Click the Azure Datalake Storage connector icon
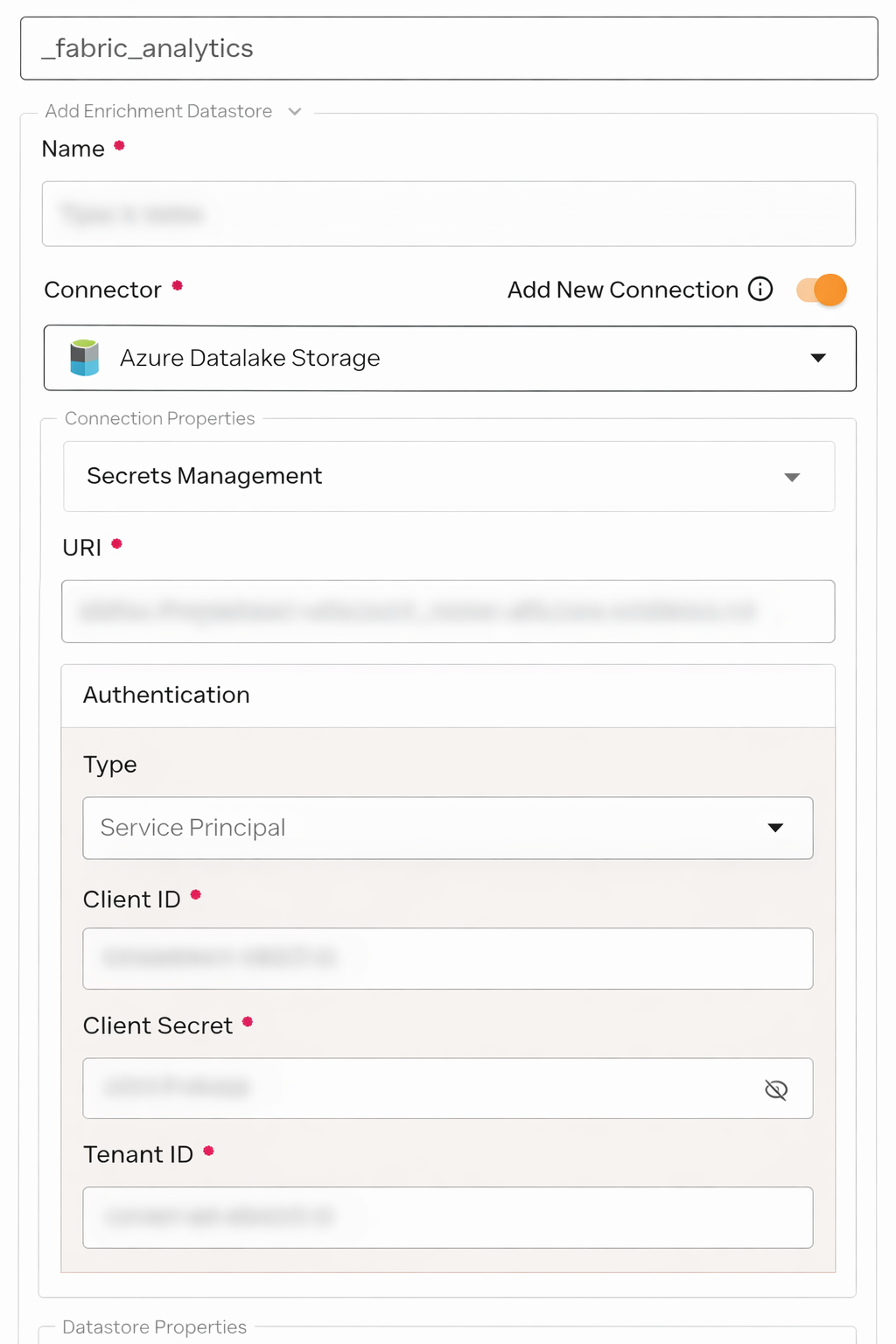 tap(85, 358)
